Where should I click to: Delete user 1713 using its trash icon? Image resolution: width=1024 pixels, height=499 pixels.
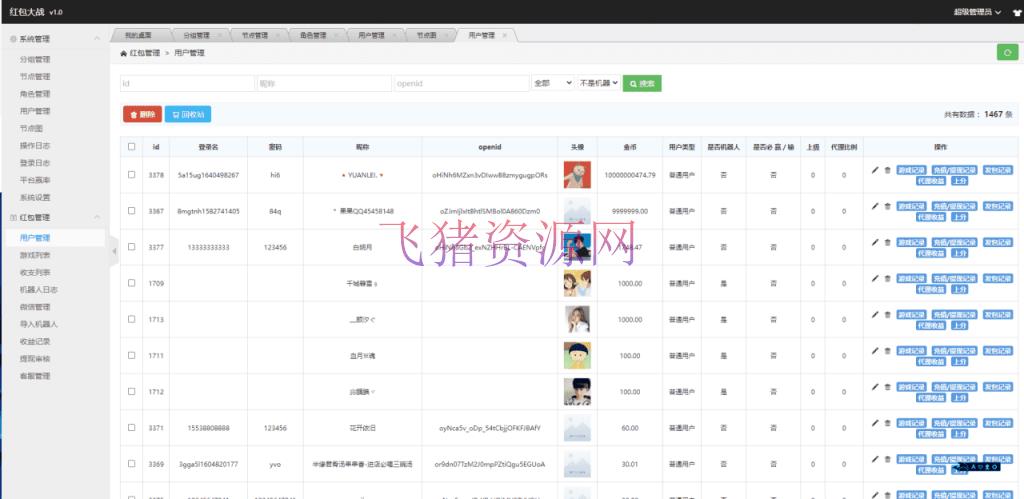[888, 314]
